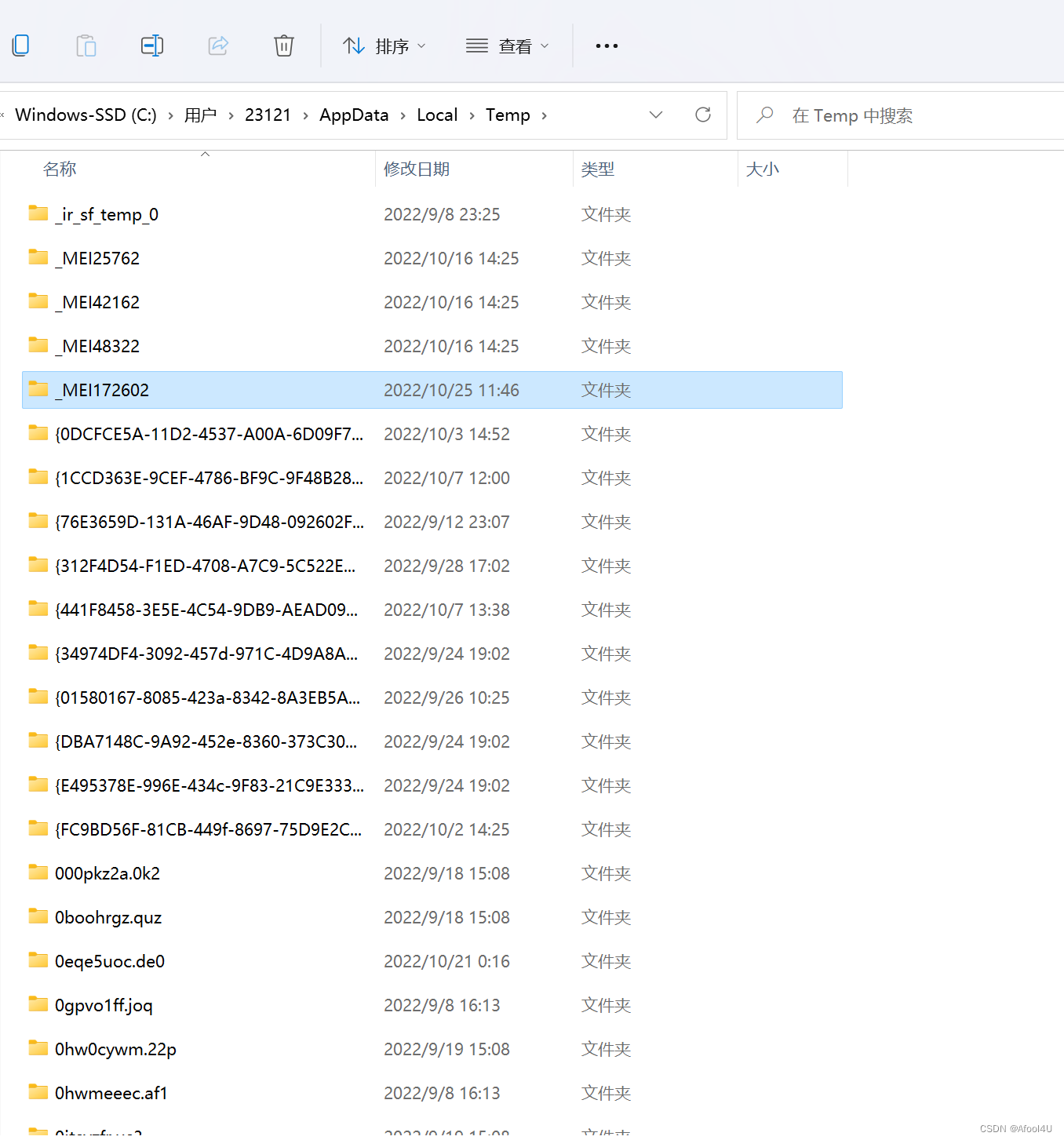Refresh the Temp folder listing
1064x1140 pixels.
click(x=703, y=115)
